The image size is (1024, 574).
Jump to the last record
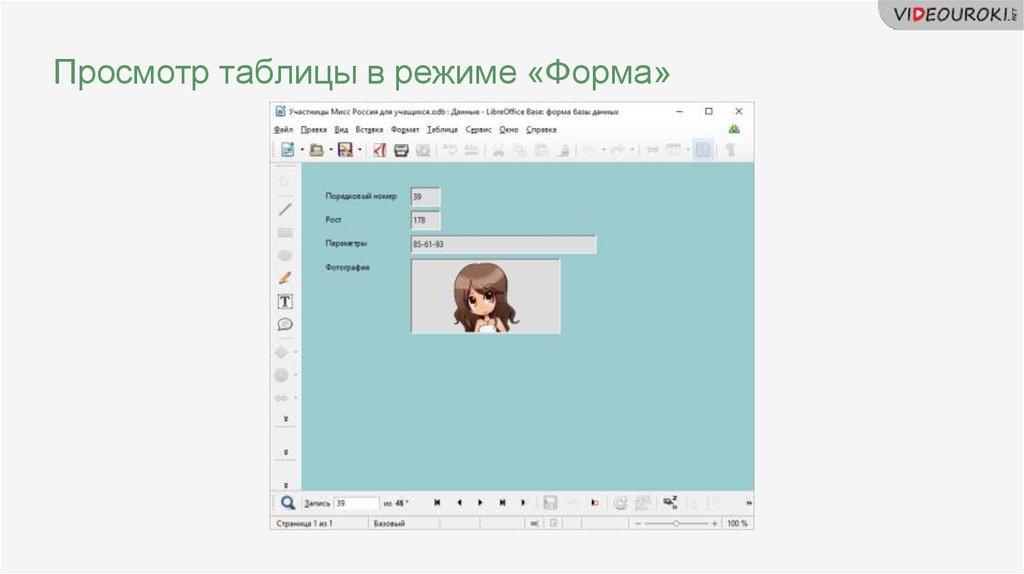502,503
